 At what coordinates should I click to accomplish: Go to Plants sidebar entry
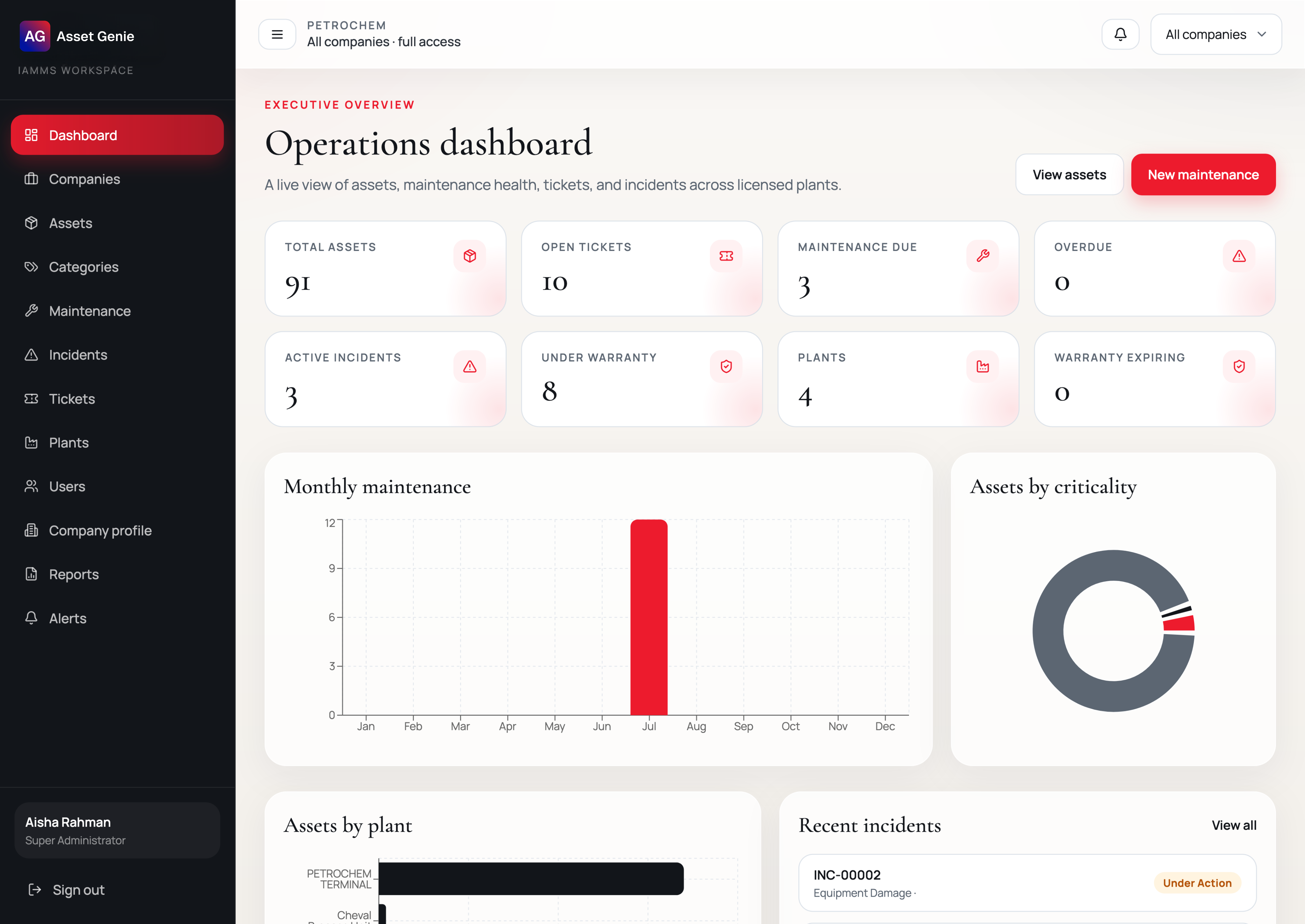(117, 443)
